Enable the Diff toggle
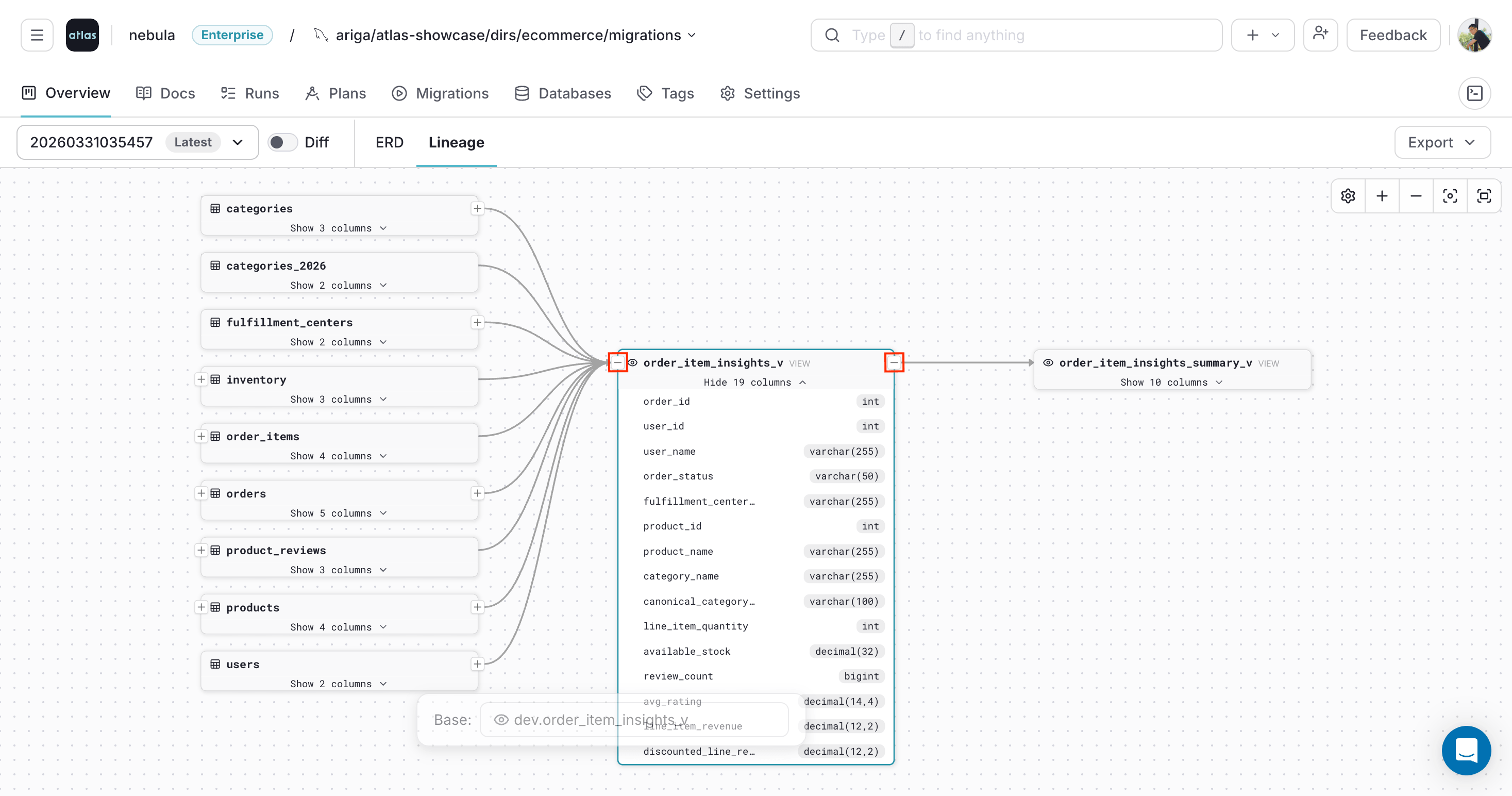 click(x=282, y=142)
